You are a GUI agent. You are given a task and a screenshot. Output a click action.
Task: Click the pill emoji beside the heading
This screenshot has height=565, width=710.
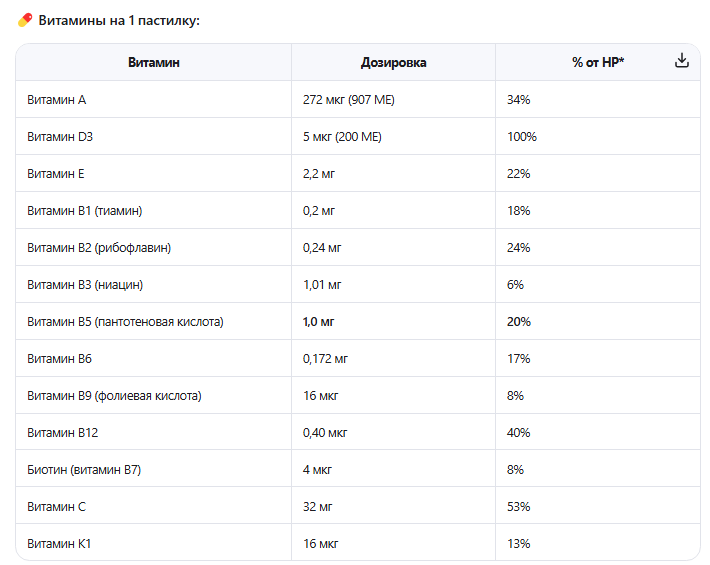(x=25, y=21)
